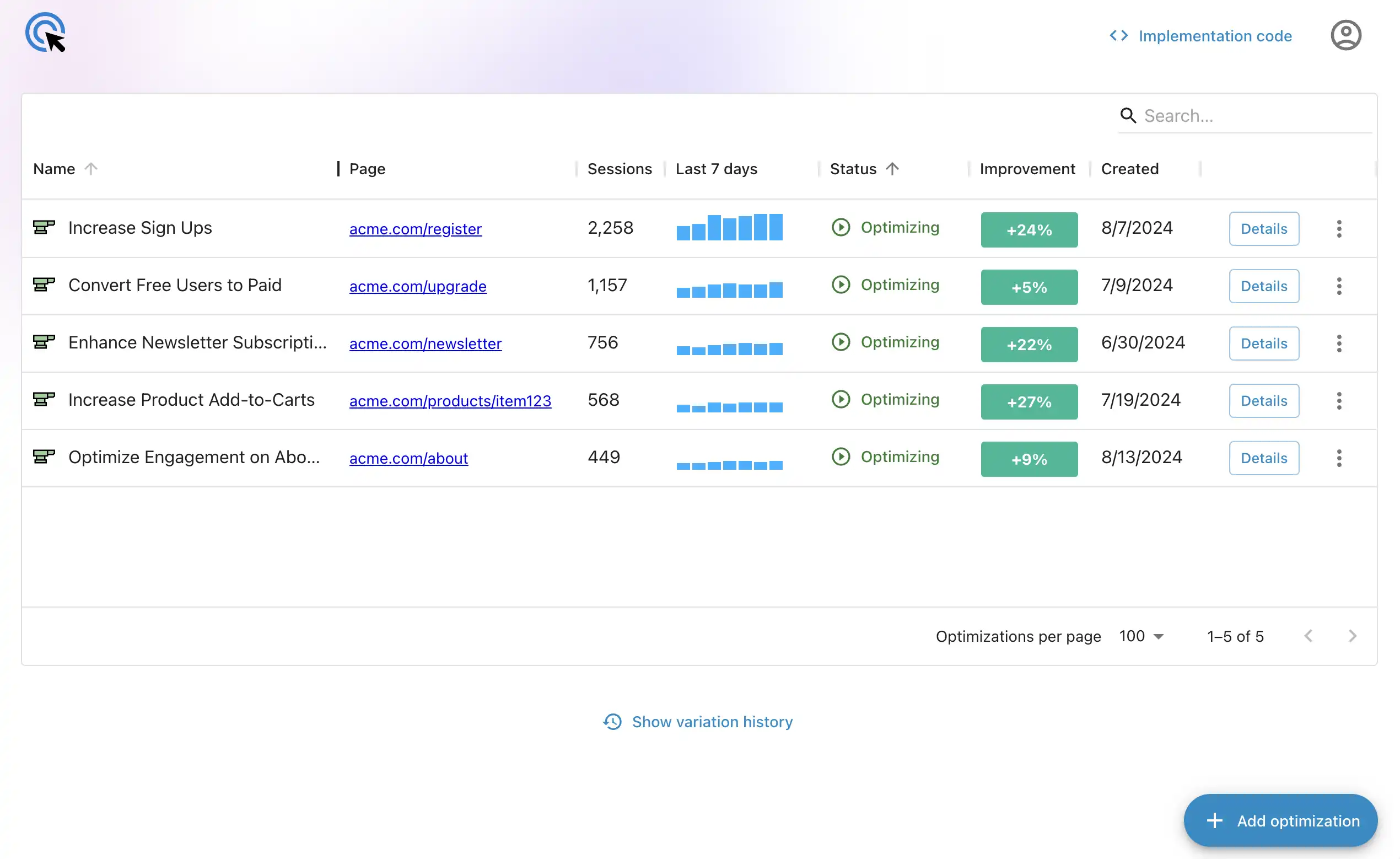Viewport: 1400px width, 859px height.
Task: Open the three-dot menu on Increase Sign Ups row
Action: (1339, 229)
